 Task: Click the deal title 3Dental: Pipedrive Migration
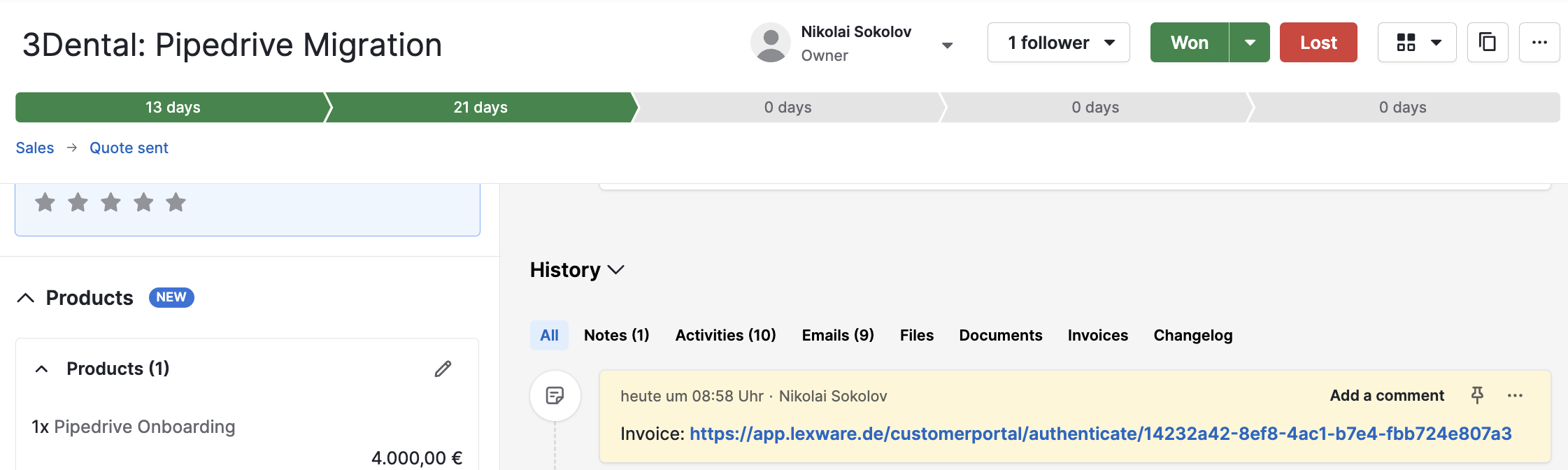pyautogui.click(x=232, y=45)
